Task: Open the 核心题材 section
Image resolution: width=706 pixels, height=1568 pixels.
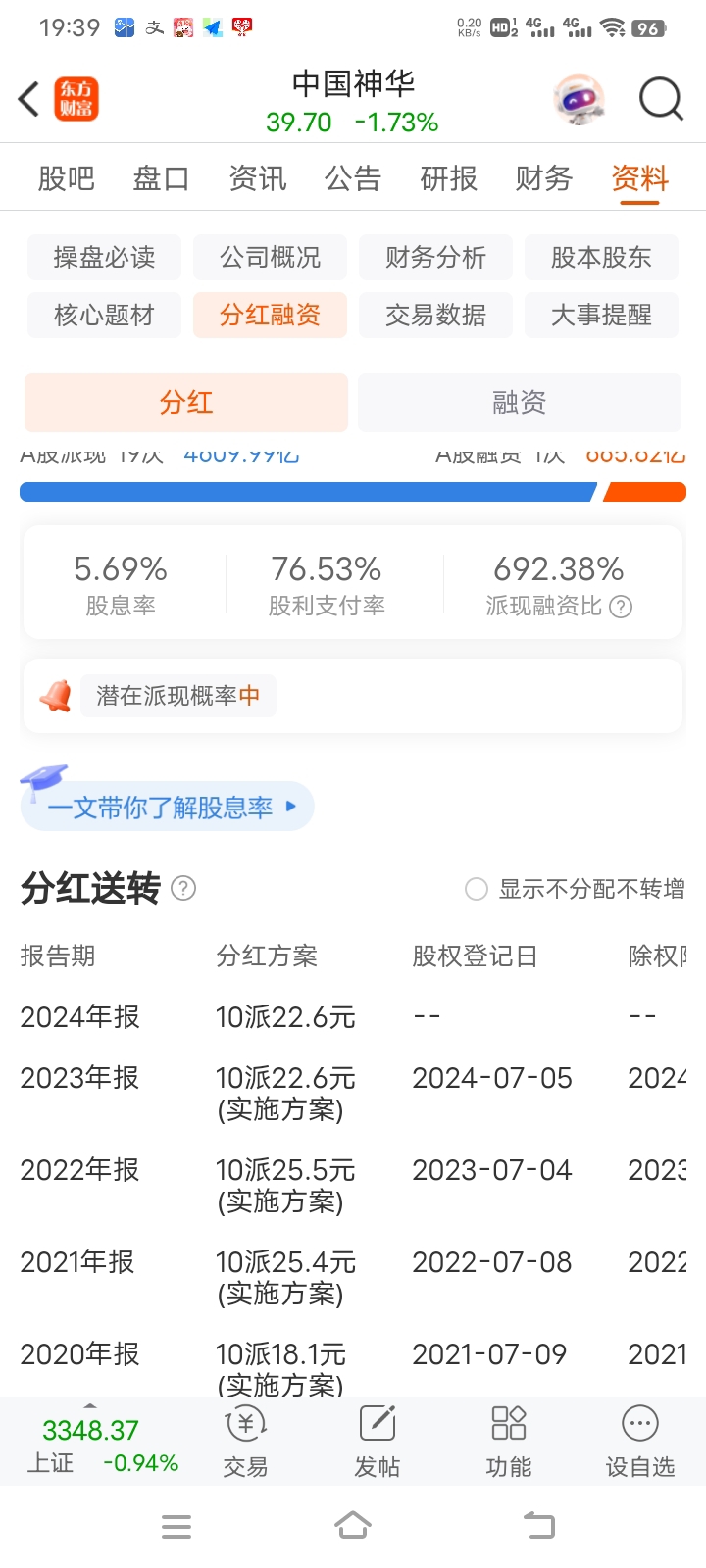Action: pyautogui.click(x=104, y=316)
